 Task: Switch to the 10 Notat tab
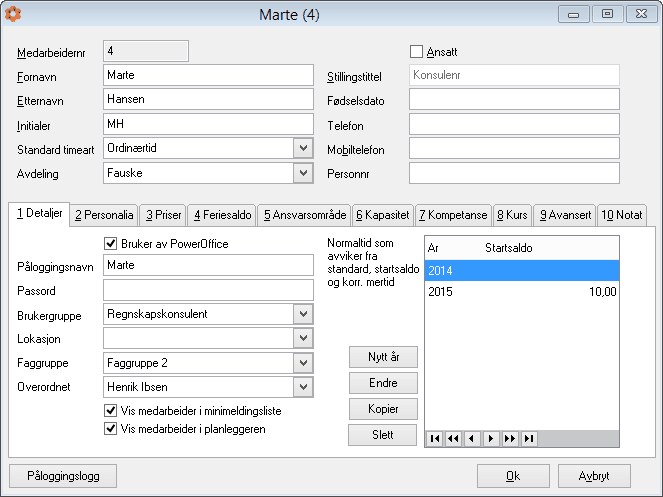pyautogui.click(x=622, y=215)
